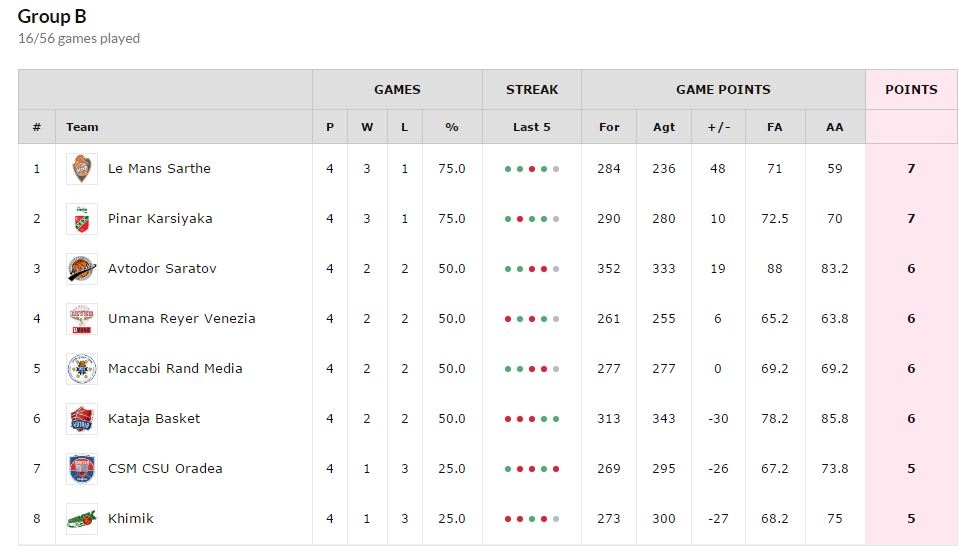Open the Kataja Basket team logo
959x546 pixels.
(82, 419)
